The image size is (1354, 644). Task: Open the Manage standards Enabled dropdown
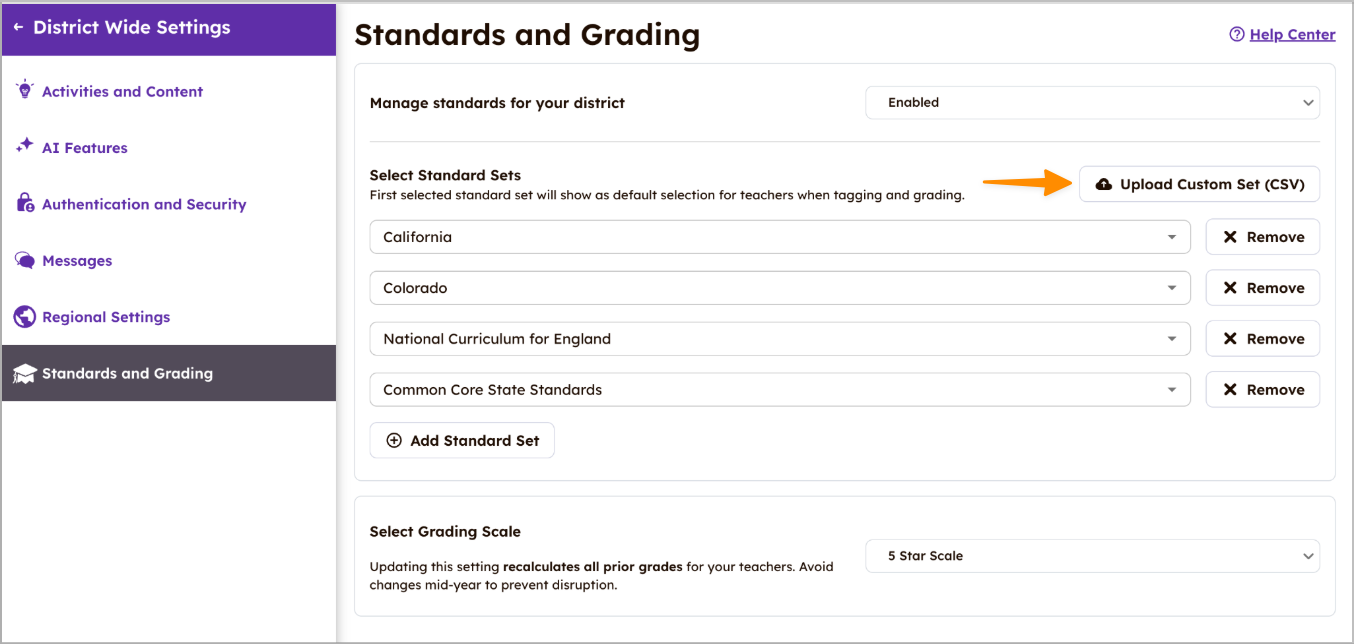tap(1092, 102)
